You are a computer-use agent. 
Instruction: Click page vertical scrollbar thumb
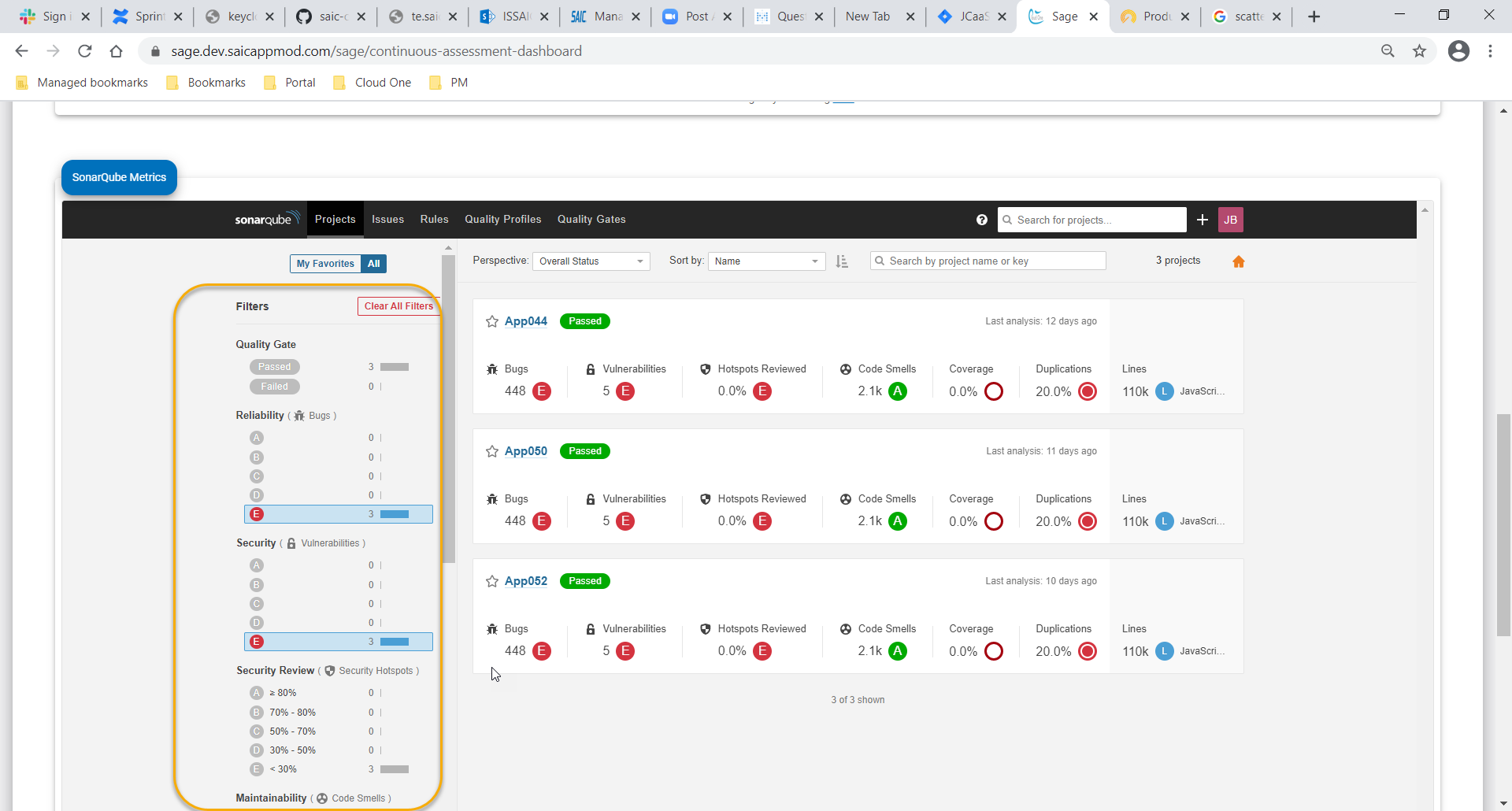1503,524
